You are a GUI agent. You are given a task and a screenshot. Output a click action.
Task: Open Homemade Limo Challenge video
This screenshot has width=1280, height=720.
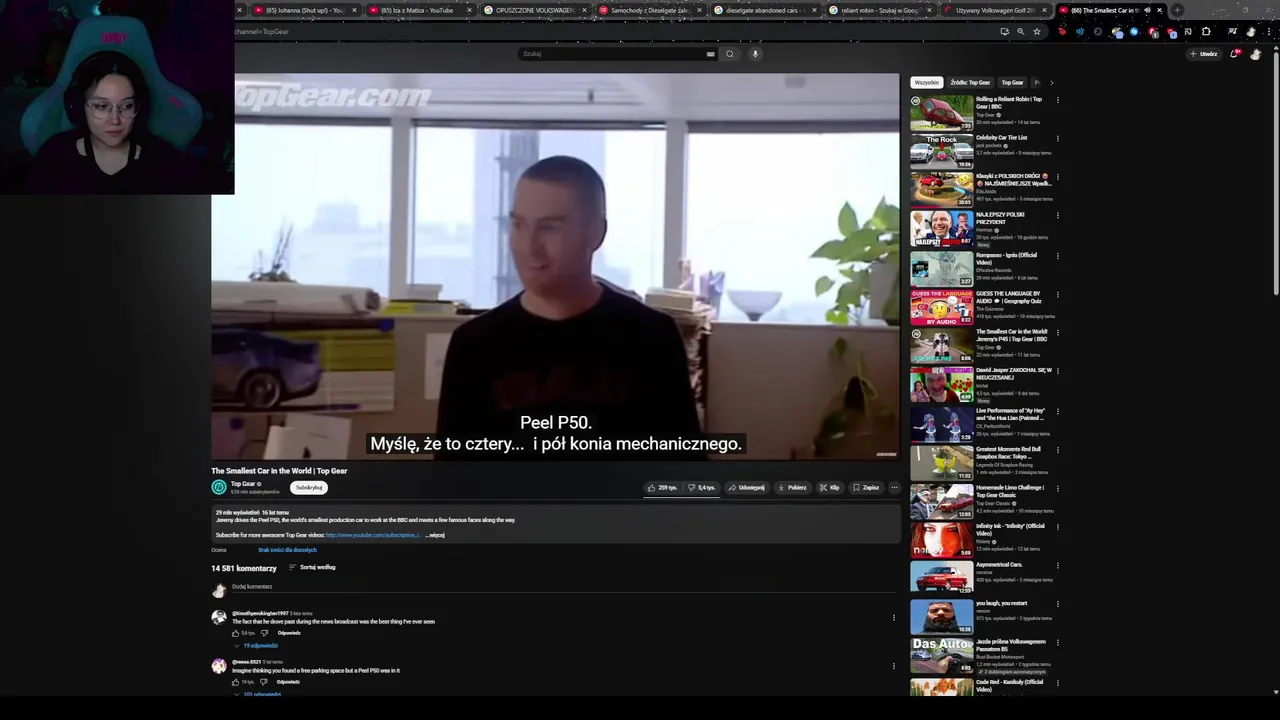tap(941, 501)
